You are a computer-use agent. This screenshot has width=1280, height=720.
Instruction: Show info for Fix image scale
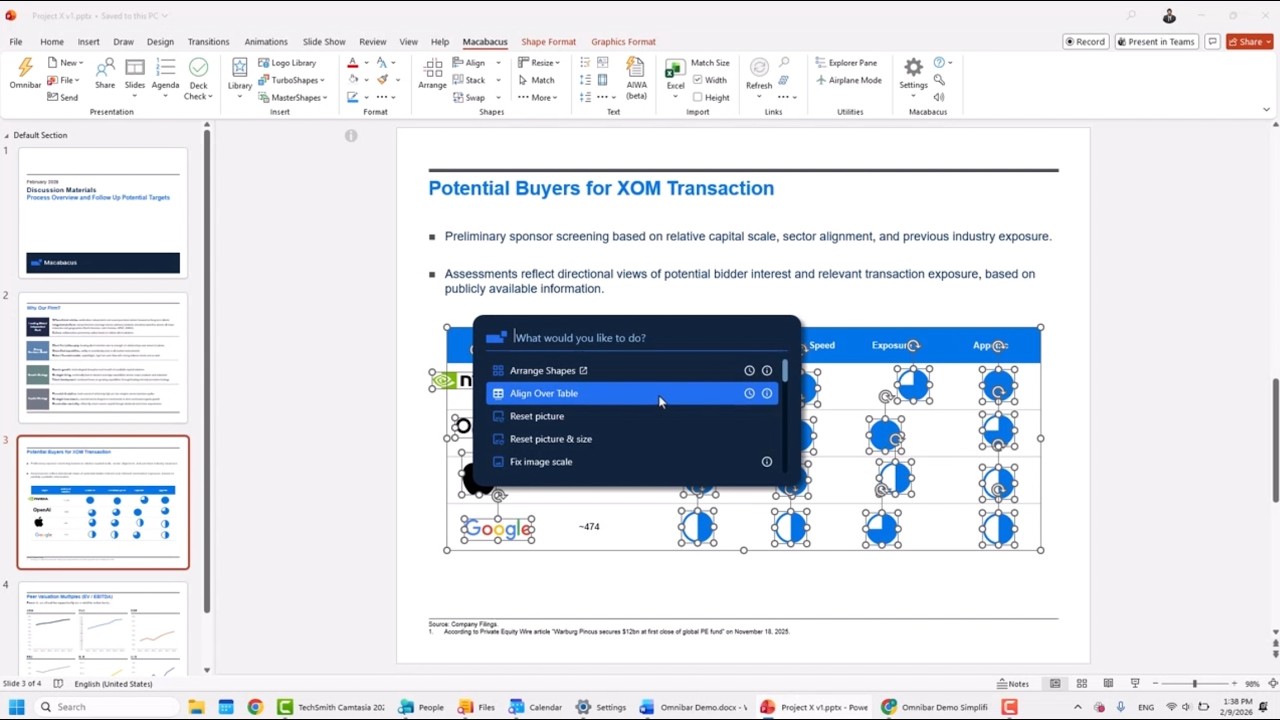click(x=767, y=462)
